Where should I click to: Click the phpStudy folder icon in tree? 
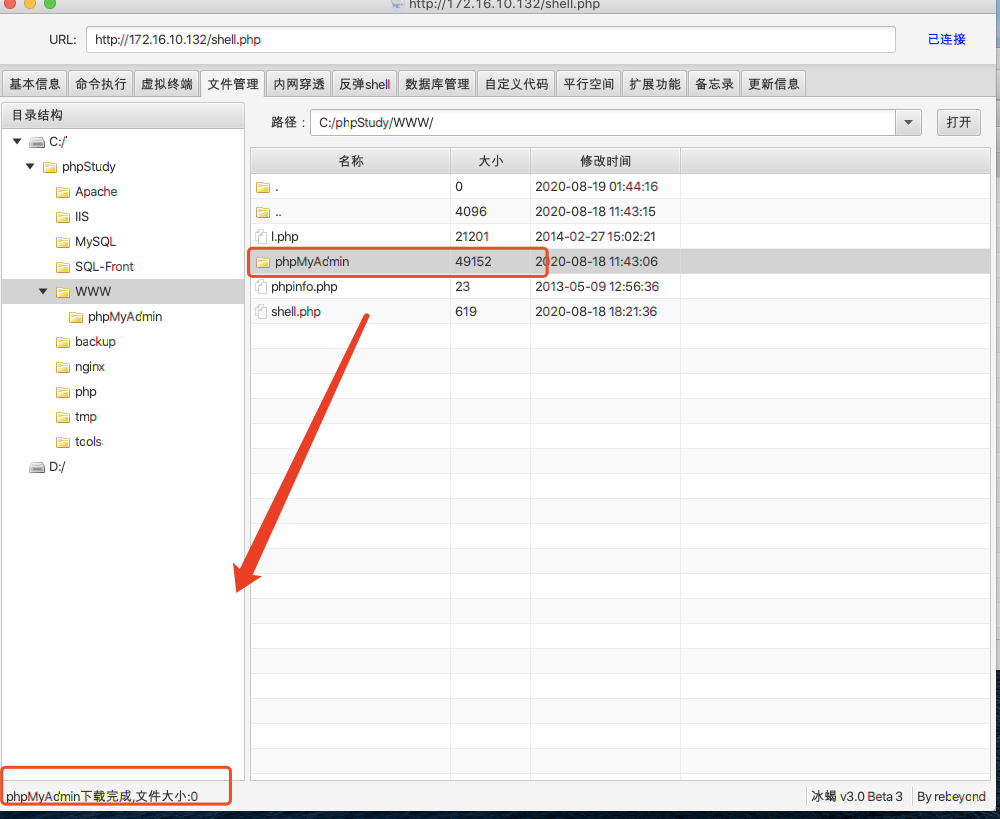[x=50, y=167]
